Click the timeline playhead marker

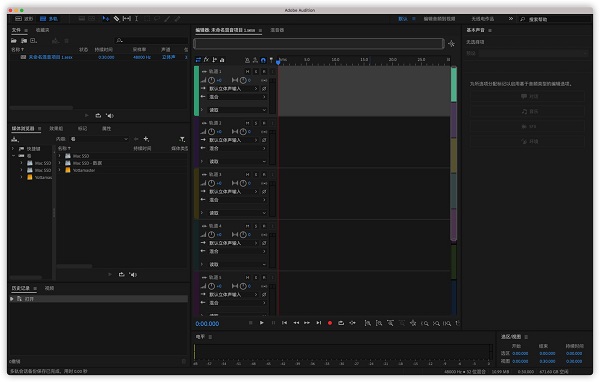[x=278, y=61]
